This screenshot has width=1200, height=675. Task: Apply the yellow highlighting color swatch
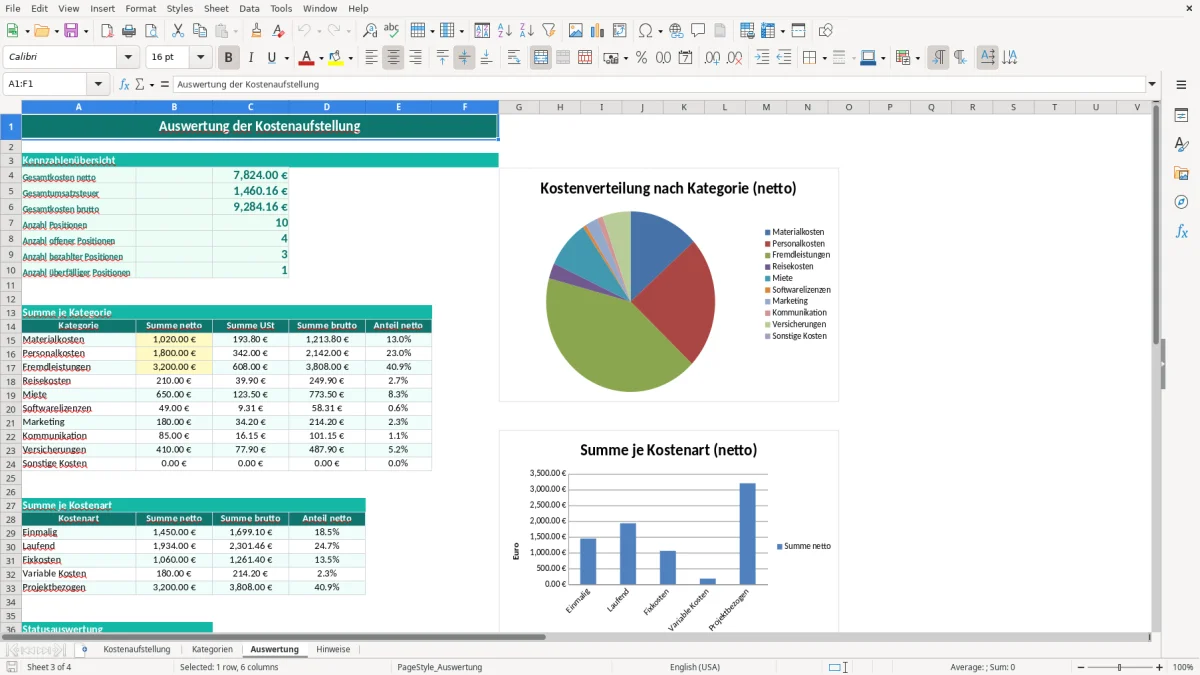click(x=336, y=58)
